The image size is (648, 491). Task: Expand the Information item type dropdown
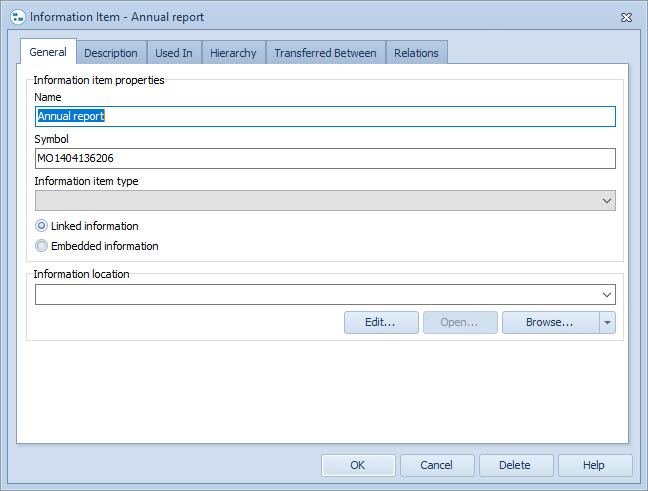click(606, 201)
